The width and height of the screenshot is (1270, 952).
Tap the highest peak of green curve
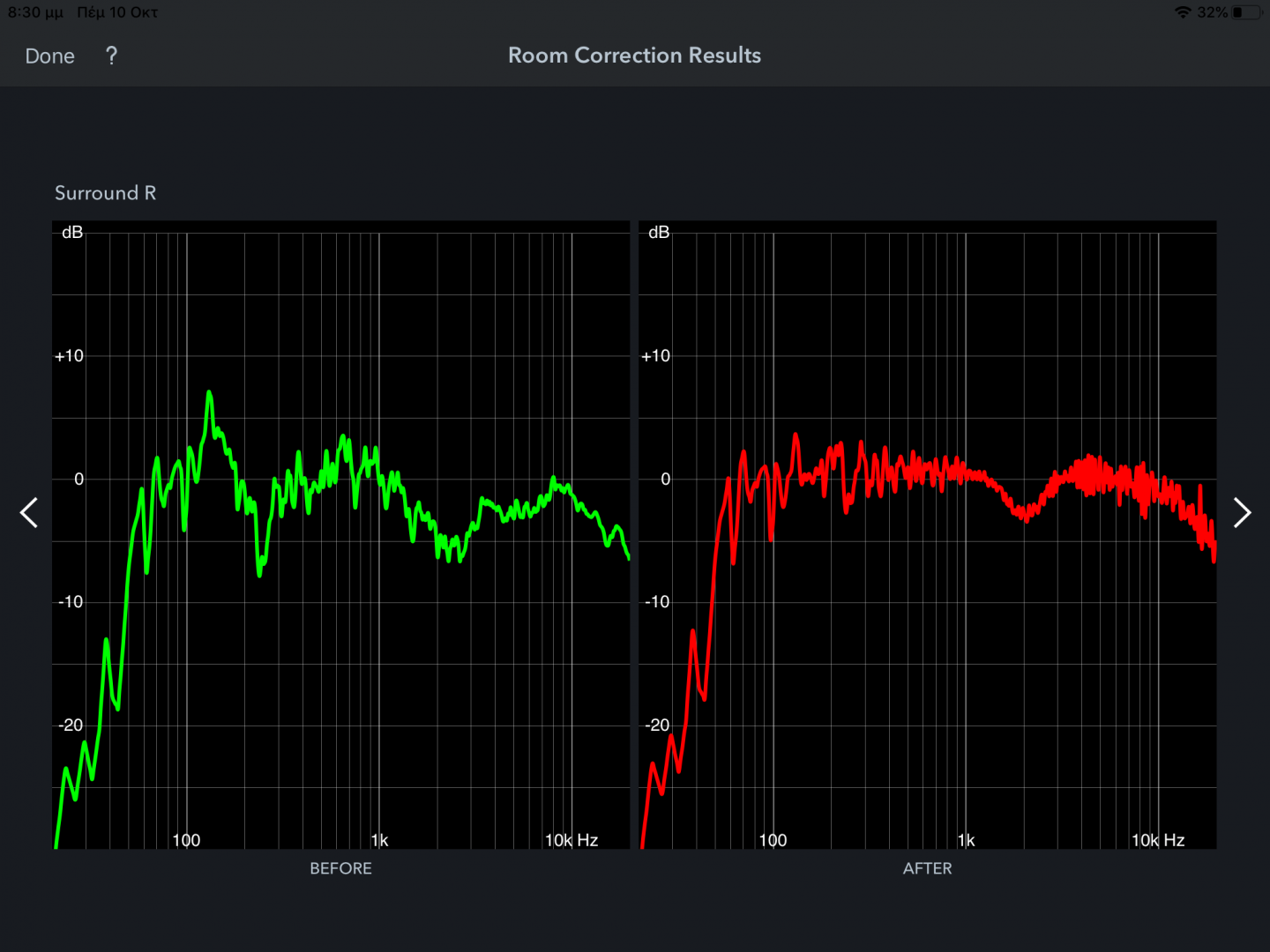click(x=209, y=393)
